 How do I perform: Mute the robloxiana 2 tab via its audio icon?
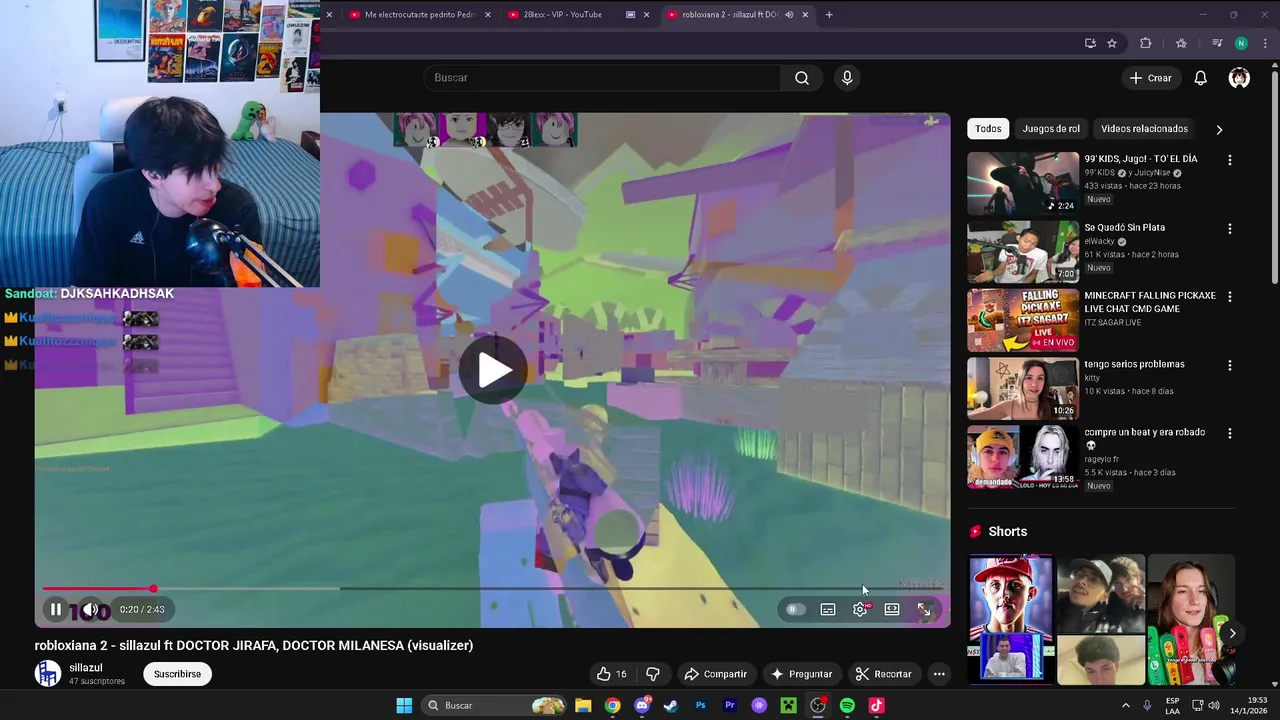click(x=789, y=15)
